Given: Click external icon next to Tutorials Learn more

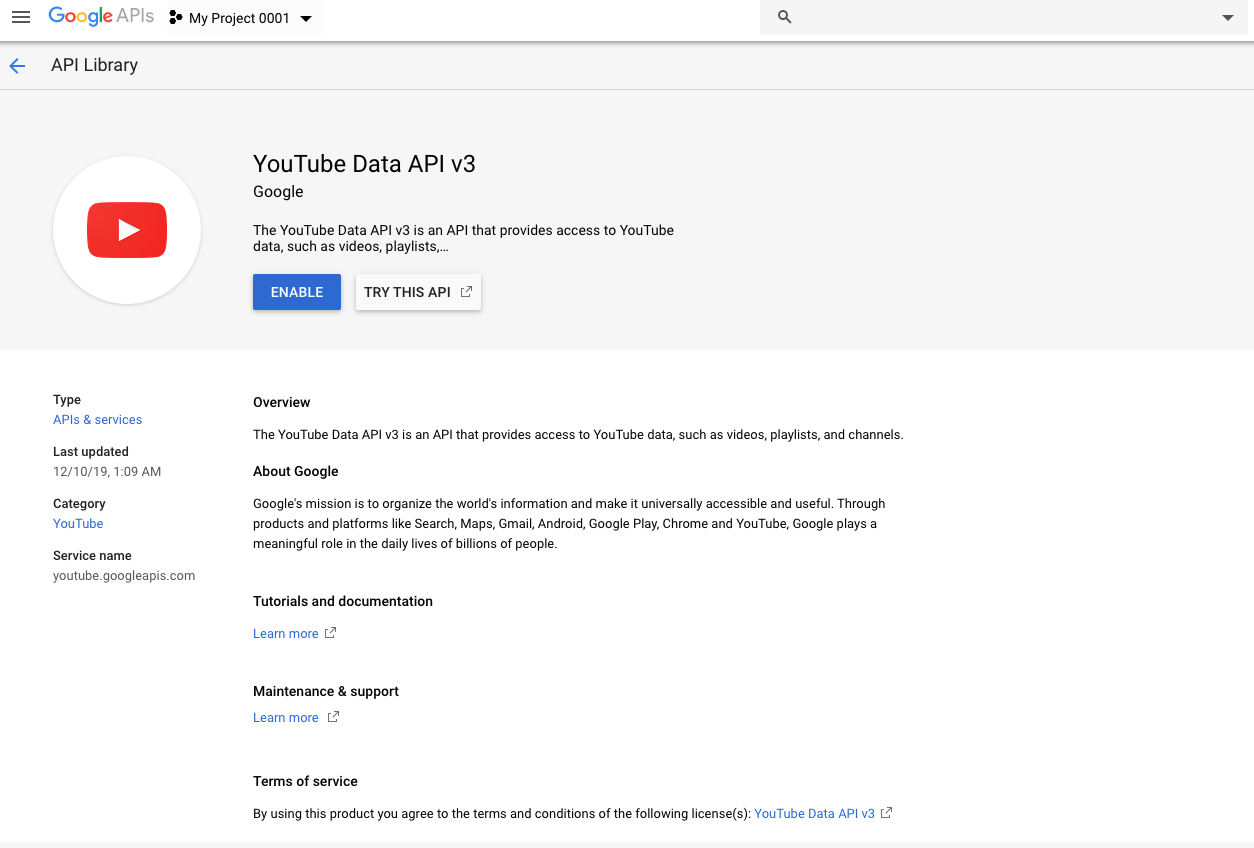Looking at the screenshot, I should tap(331, 633).
